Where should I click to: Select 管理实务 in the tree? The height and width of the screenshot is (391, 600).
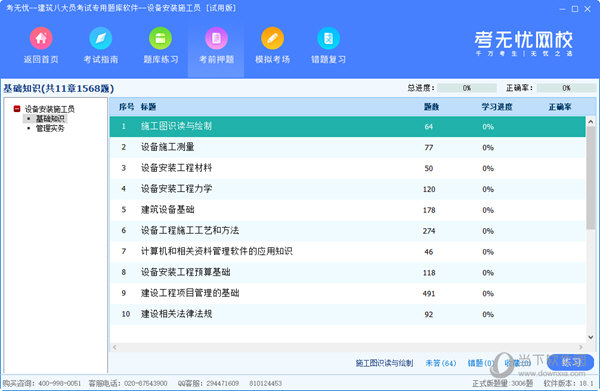pos(50,128)
